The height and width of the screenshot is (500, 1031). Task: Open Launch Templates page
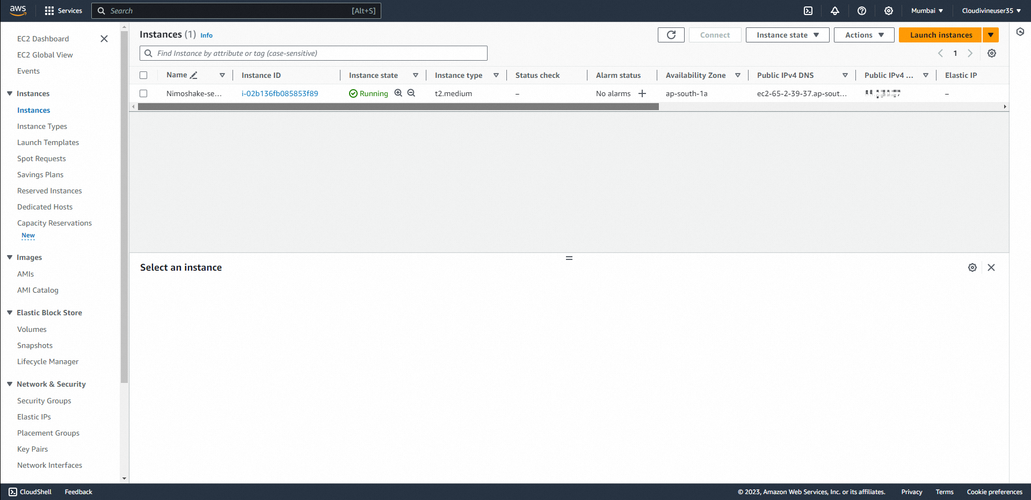pos(48,142)
